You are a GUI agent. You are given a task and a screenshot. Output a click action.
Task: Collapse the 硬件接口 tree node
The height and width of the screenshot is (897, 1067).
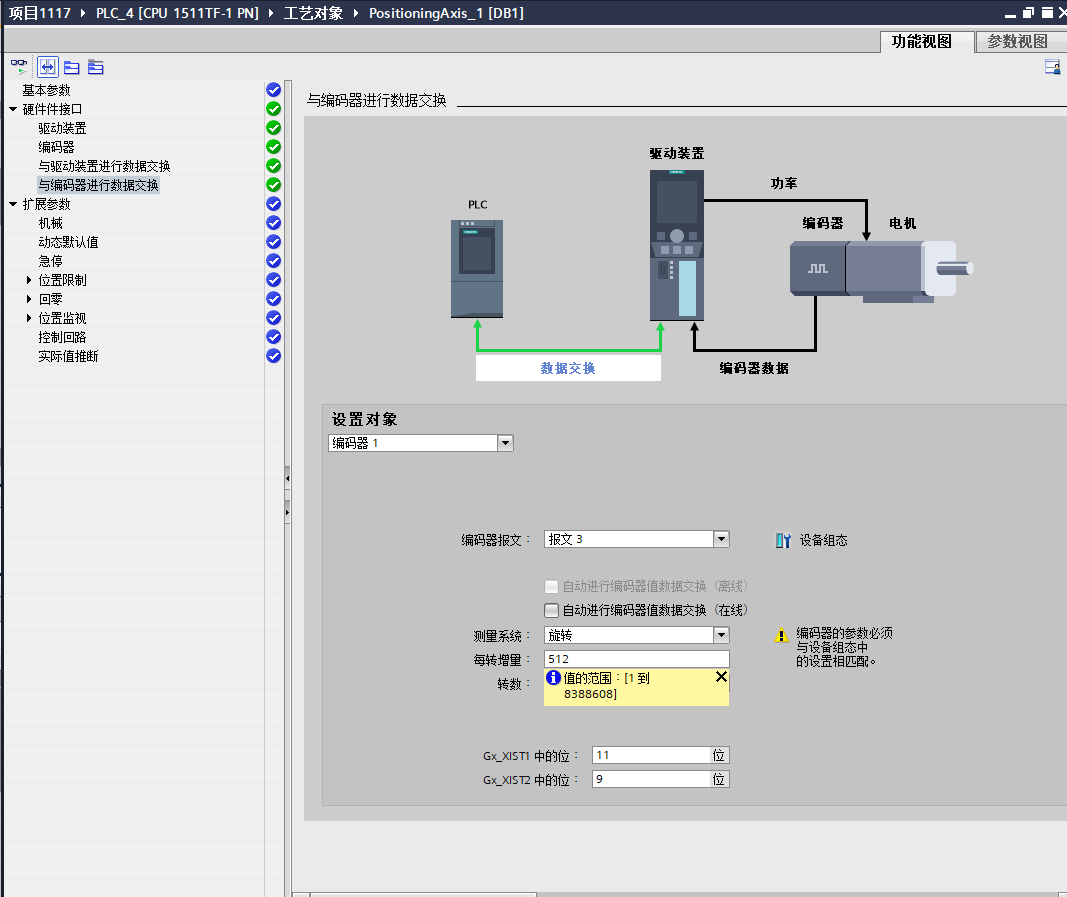tap(13, 109)
